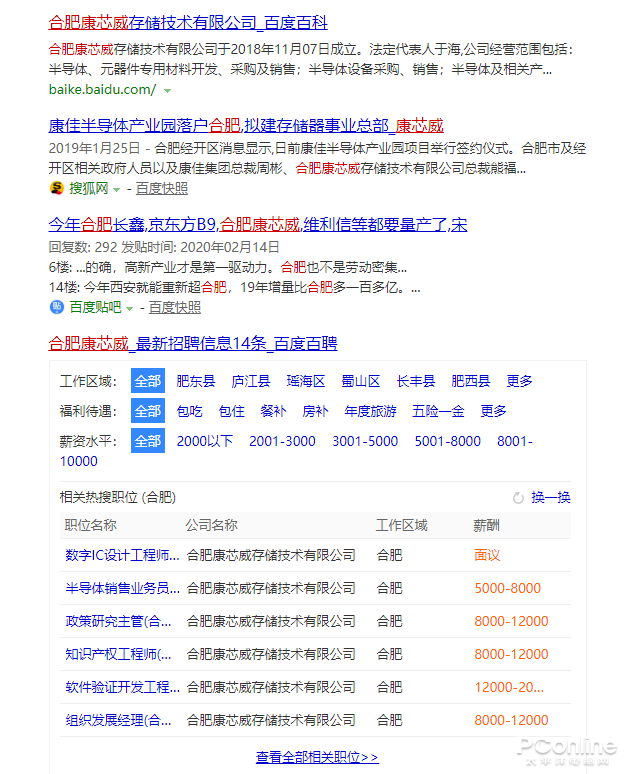Choose the 5001-8000 salary range

447,441
